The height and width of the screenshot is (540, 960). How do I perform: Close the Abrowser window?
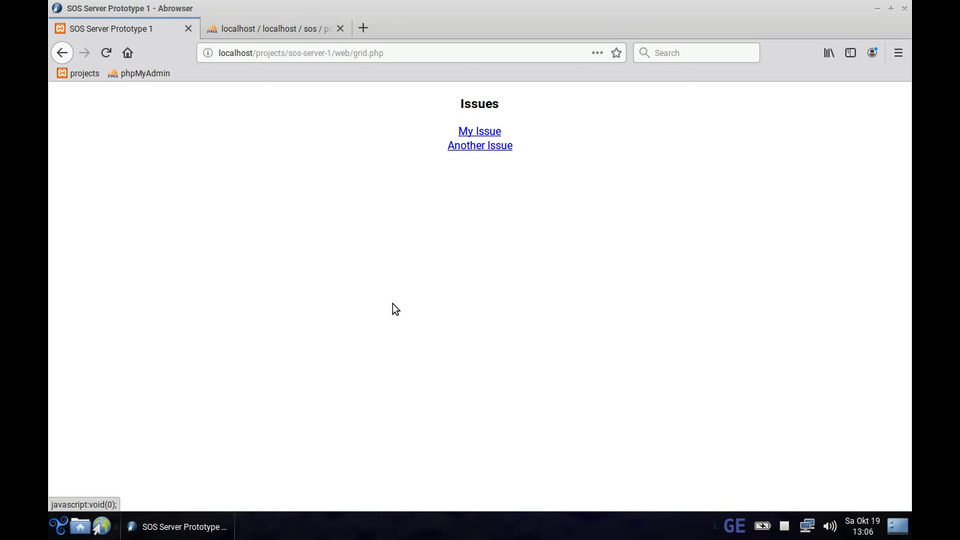point(904,9)
